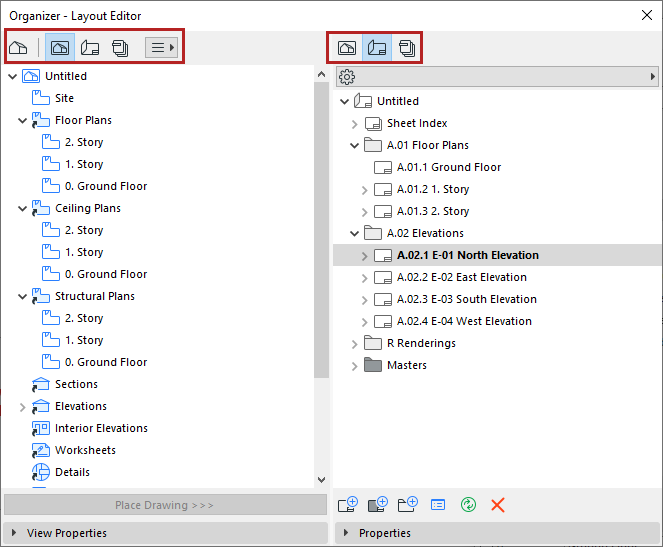Viewport: 663px width, 547px height.
Task: Switch left pane to Layout Book
Action: click(x=90, y=47)
